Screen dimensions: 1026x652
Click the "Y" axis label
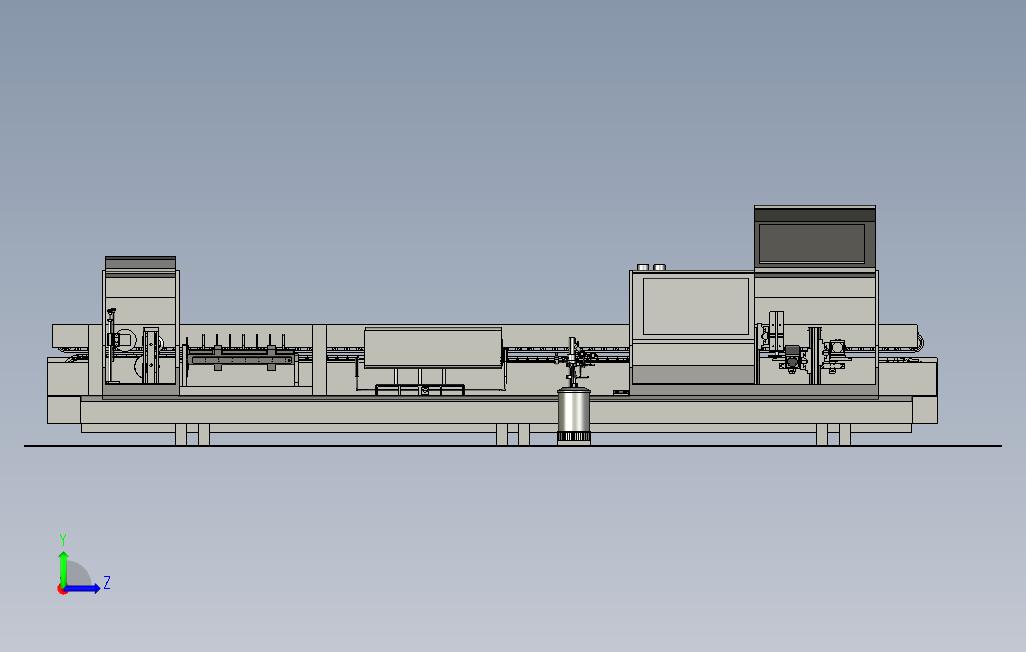63,539
